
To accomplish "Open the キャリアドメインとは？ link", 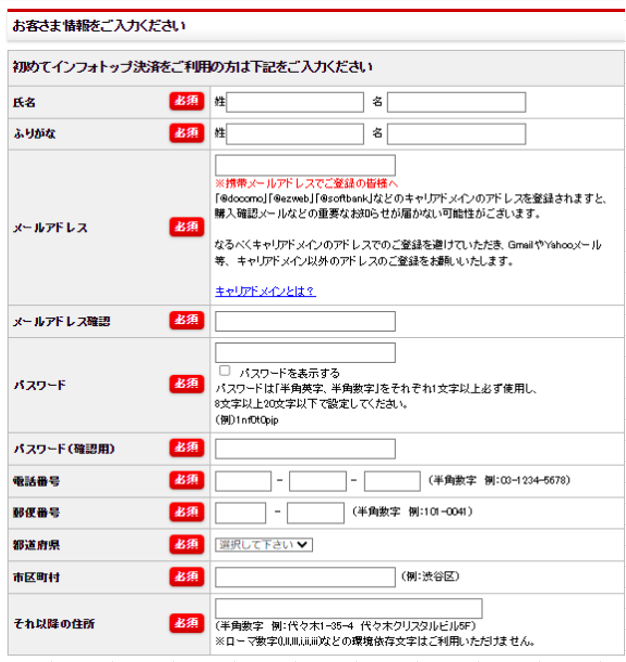I will point(265,292).
